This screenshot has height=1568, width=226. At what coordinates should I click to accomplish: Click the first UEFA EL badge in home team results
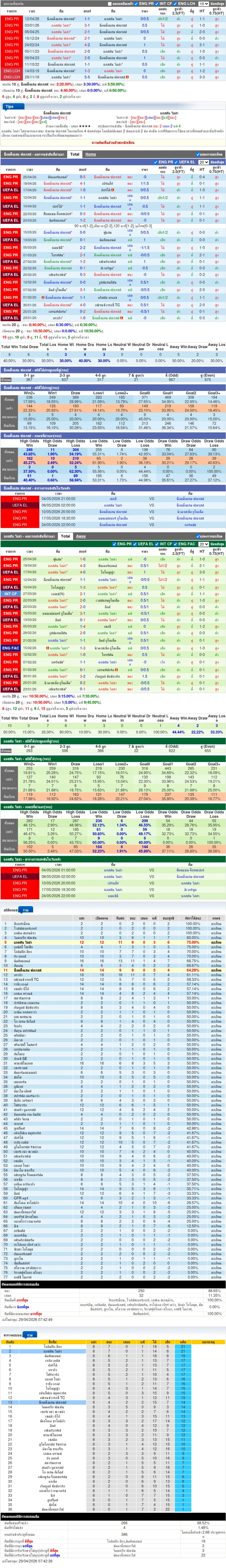click(10, 190)
